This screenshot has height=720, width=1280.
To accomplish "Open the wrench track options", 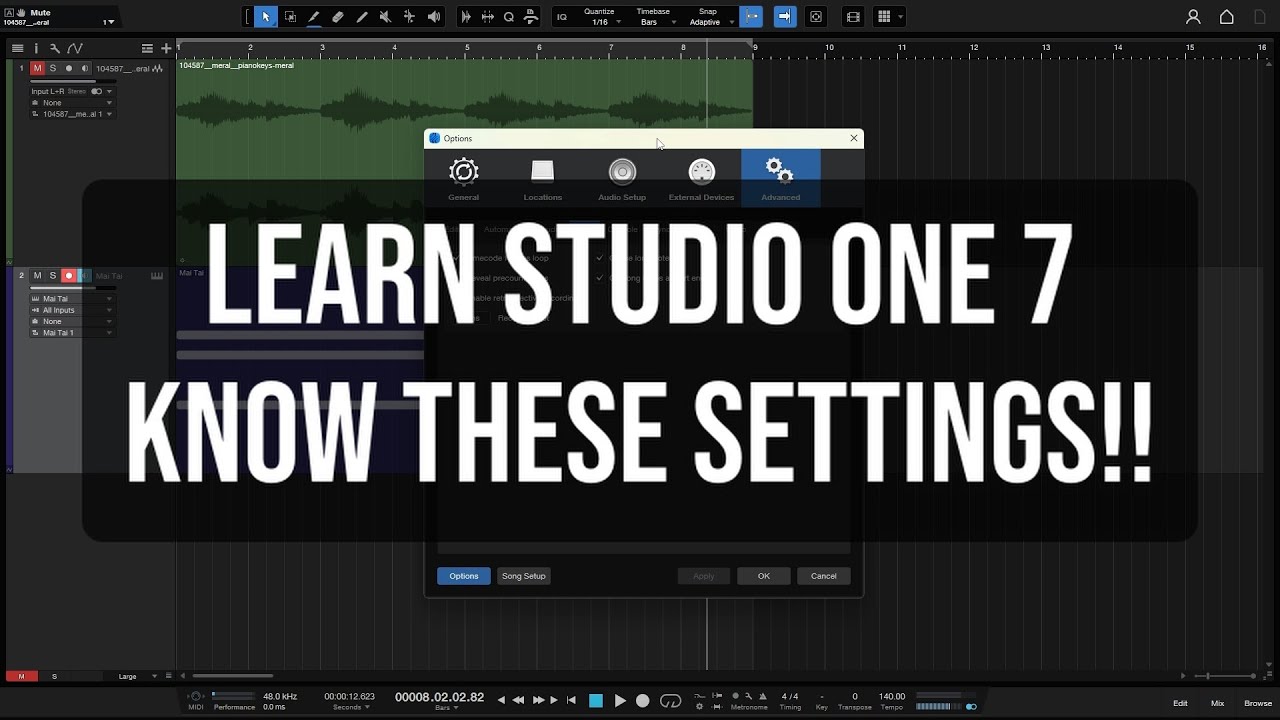I will tap(54, 48).
